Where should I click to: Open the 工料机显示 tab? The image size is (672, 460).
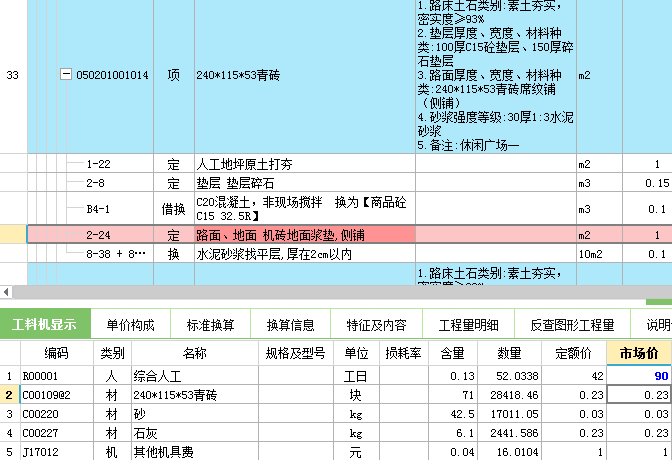point(45,325)
